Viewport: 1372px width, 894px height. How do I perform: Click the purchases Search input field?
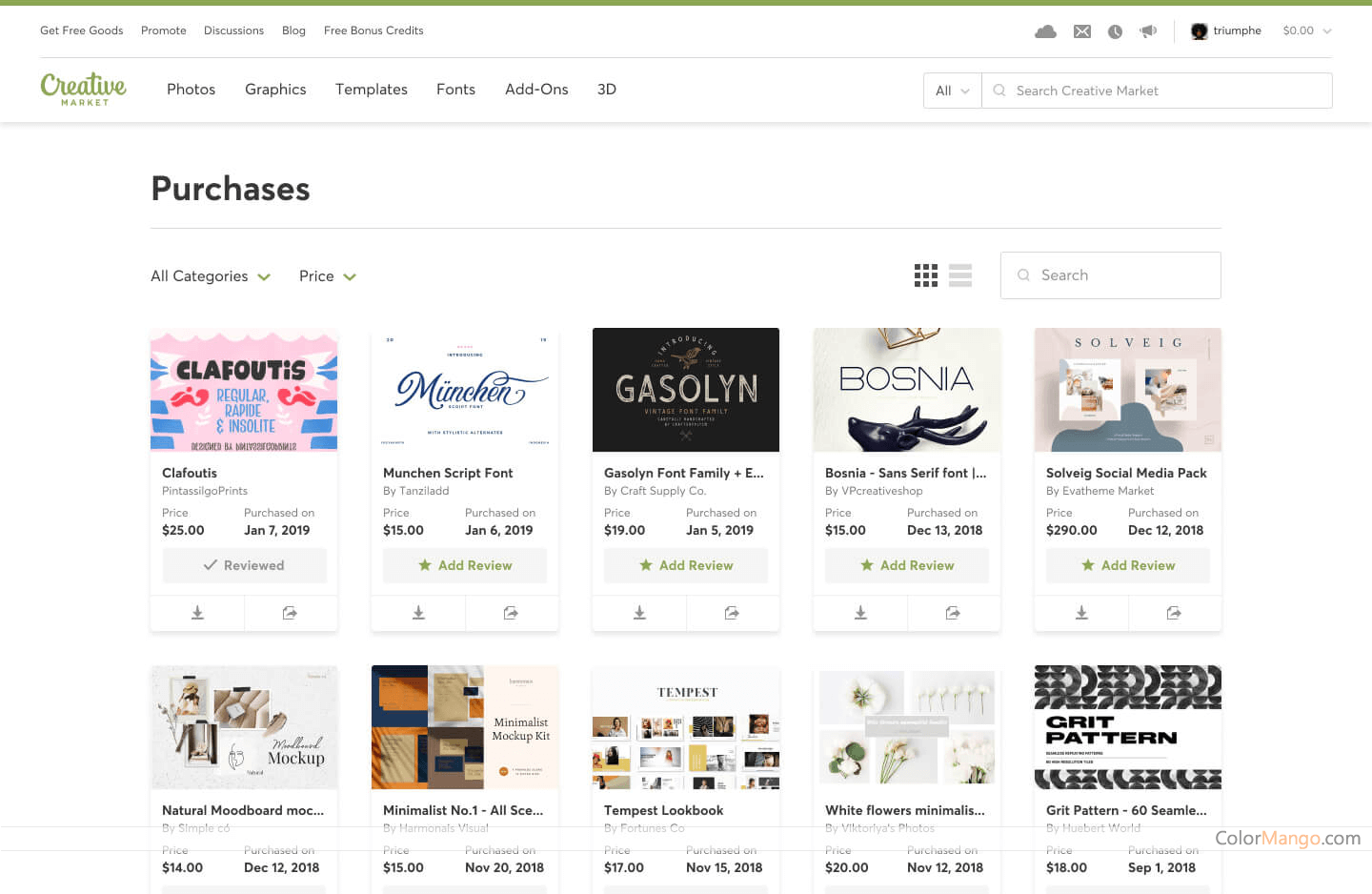(1110, 275)
